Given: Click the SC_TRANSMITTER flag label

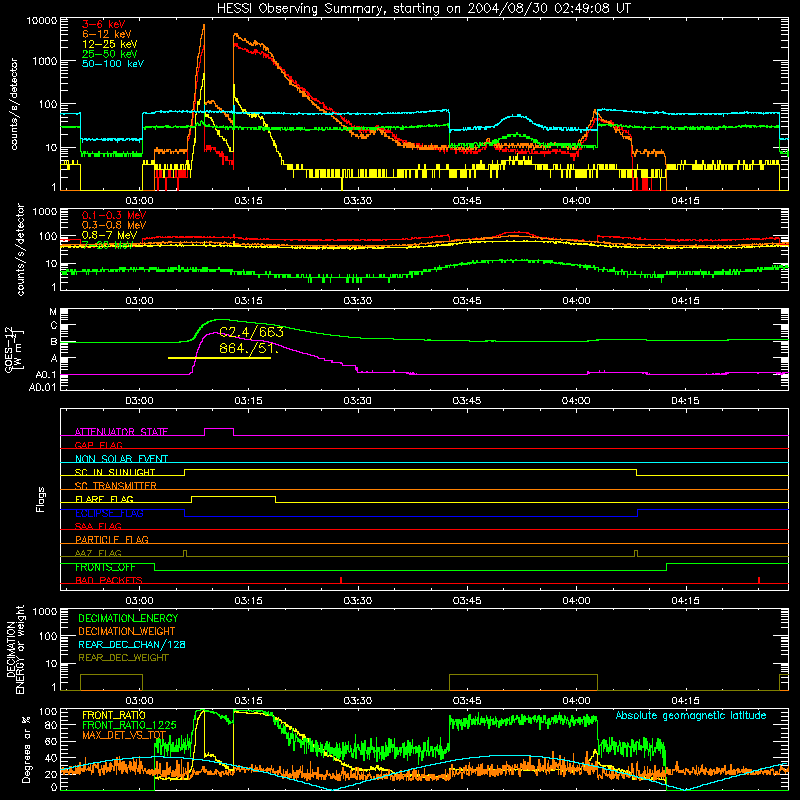Looking at the screenshot, I should (116, 486).
